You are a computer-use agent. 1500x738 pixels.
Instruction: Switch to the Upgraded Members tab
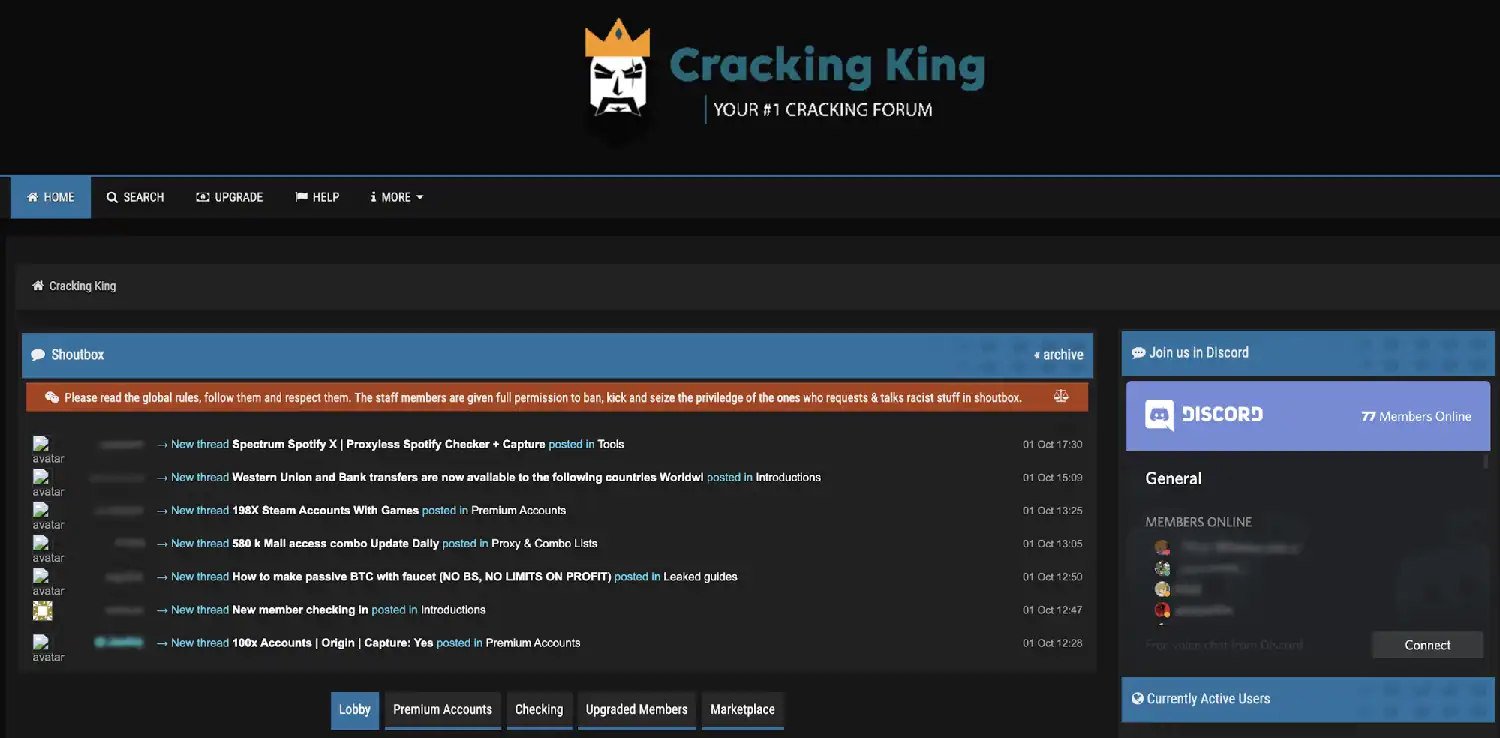click(x=636, y=710)
